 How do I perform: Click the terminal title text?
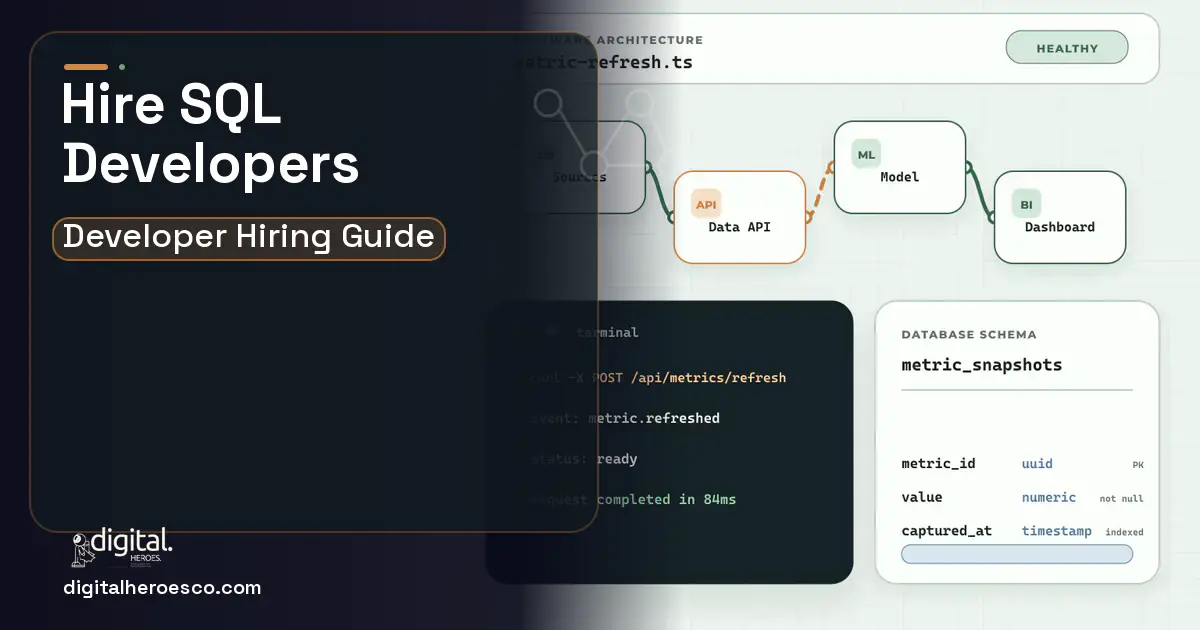(x=607, y=332)
